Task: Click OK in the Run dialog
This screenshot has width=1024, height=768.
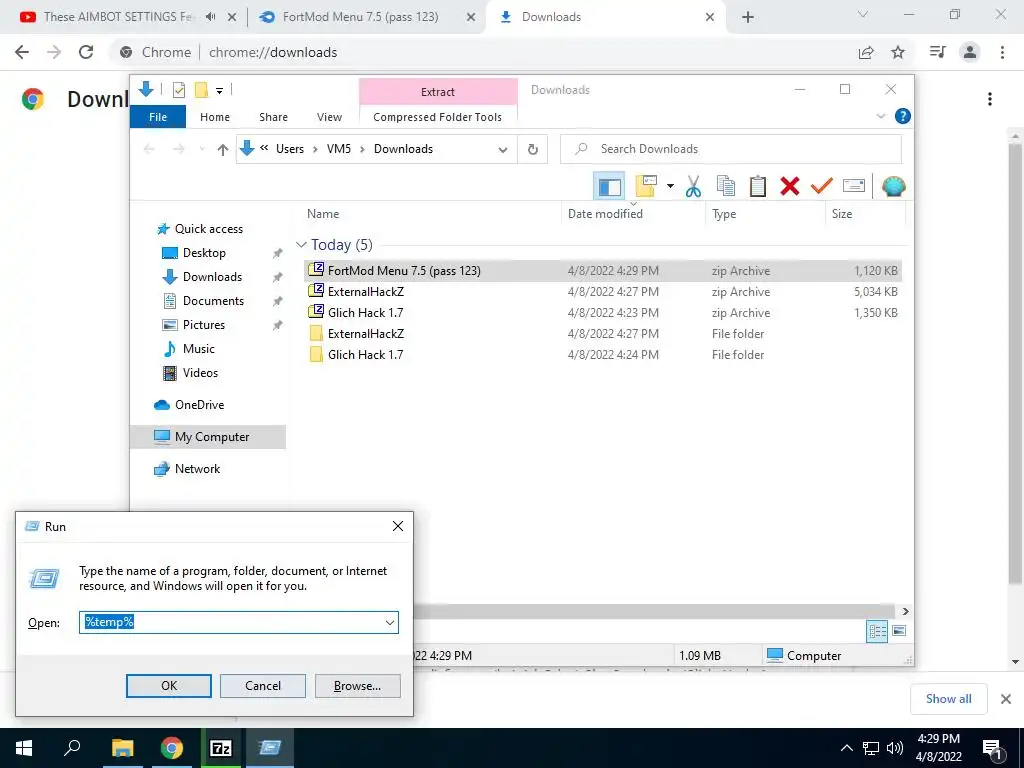Action: [x=168, y=686]
